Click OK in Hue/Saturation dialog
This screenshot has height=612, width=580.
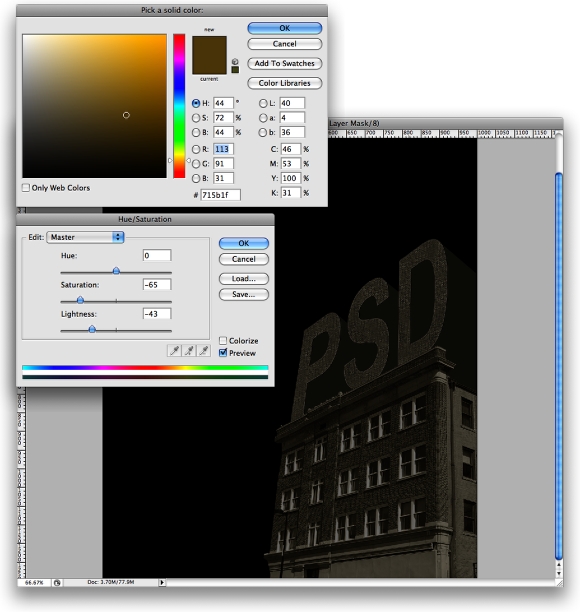pyautogui.click(x=244, y=243)
